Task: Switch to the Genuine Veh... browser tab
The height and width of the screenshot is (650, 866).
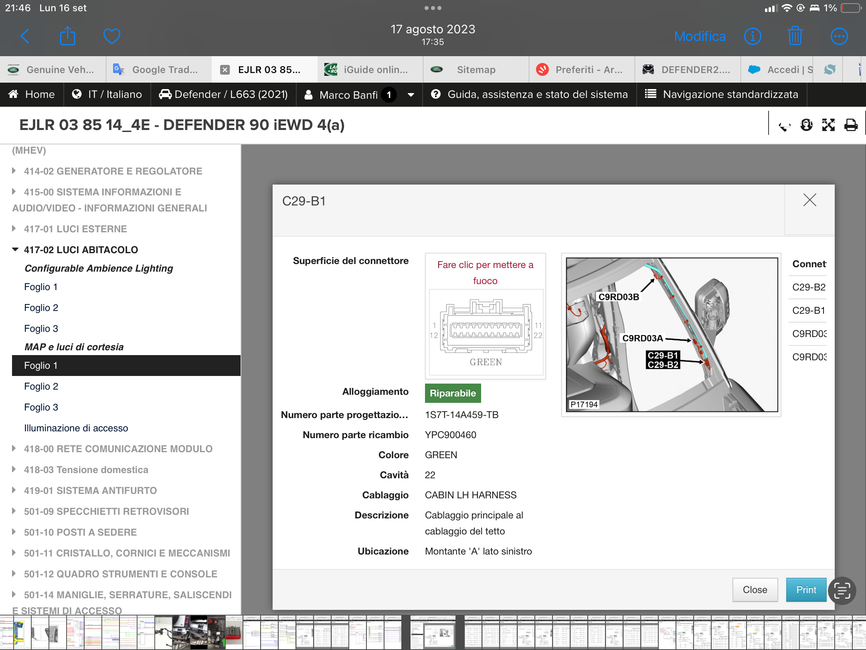Action: click(53, 70)
